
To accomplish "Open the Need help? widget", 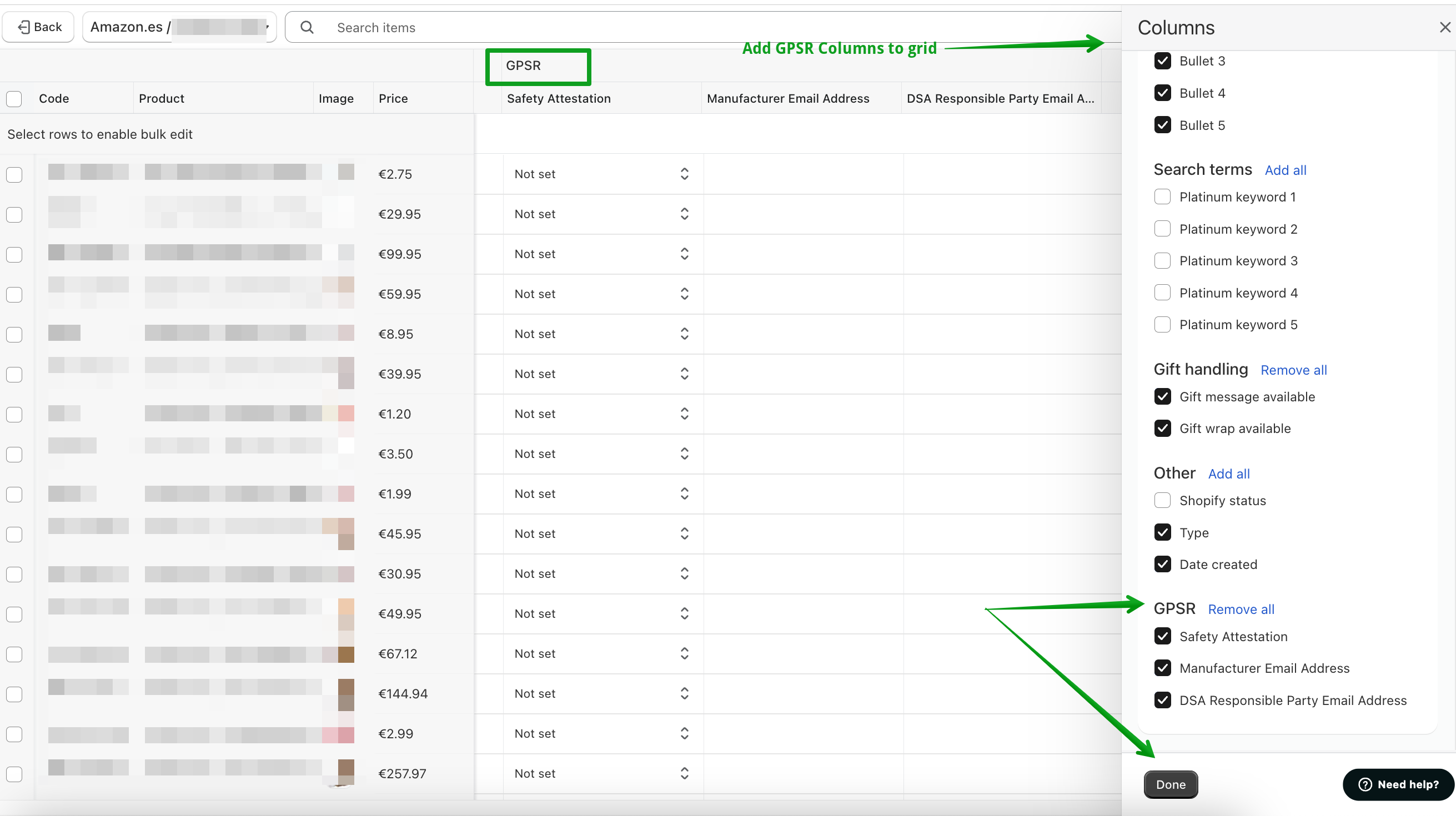I will 1398,785.
